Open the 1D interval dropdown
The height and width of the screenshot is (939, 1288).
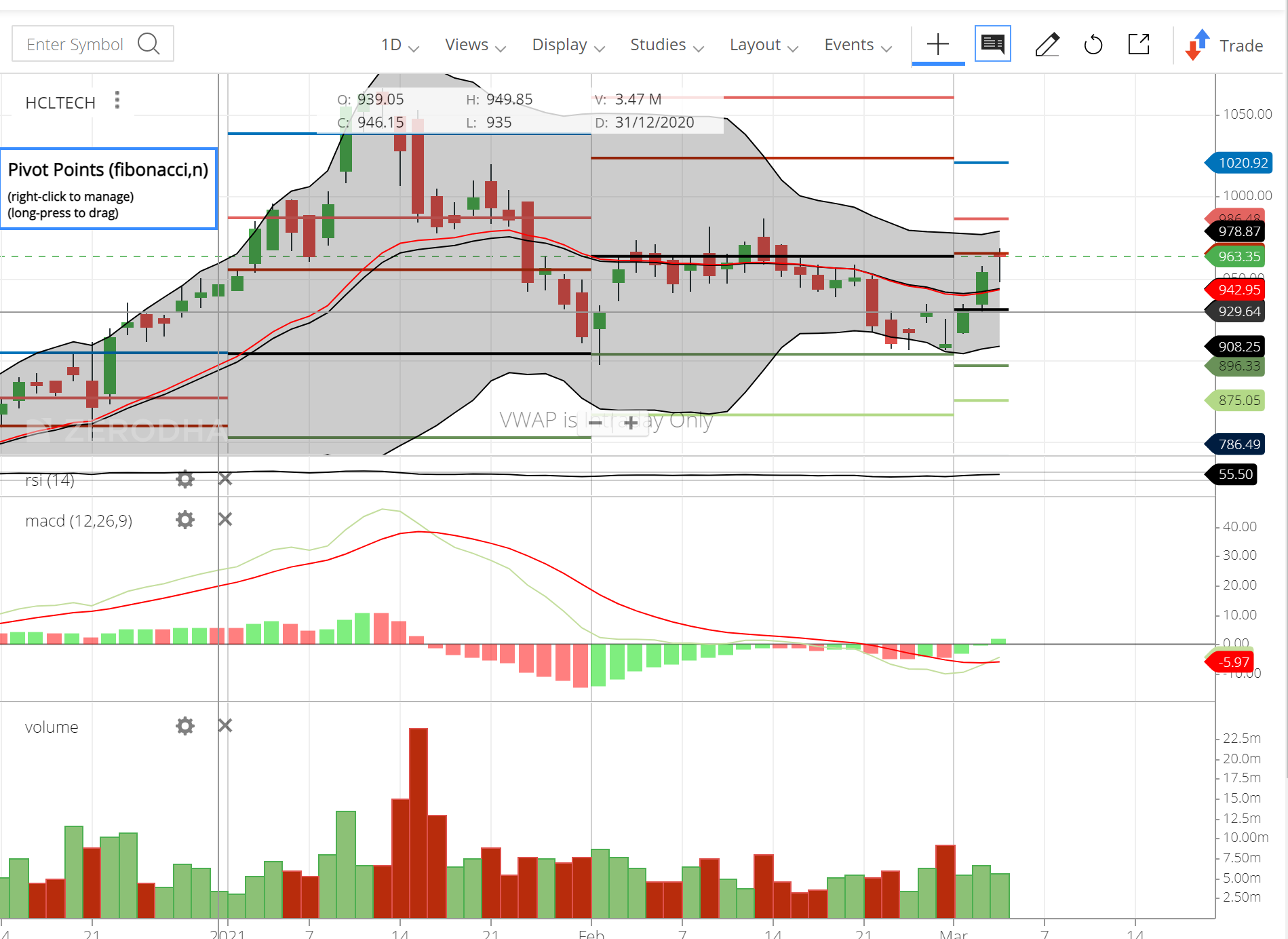[399, 45]
